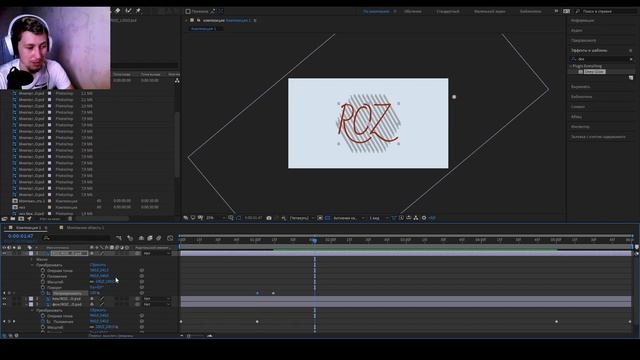This screenshot has height=360, width=640.
Task: Click new composition icon at Project panel bottom
Action: tap(21, 219)
